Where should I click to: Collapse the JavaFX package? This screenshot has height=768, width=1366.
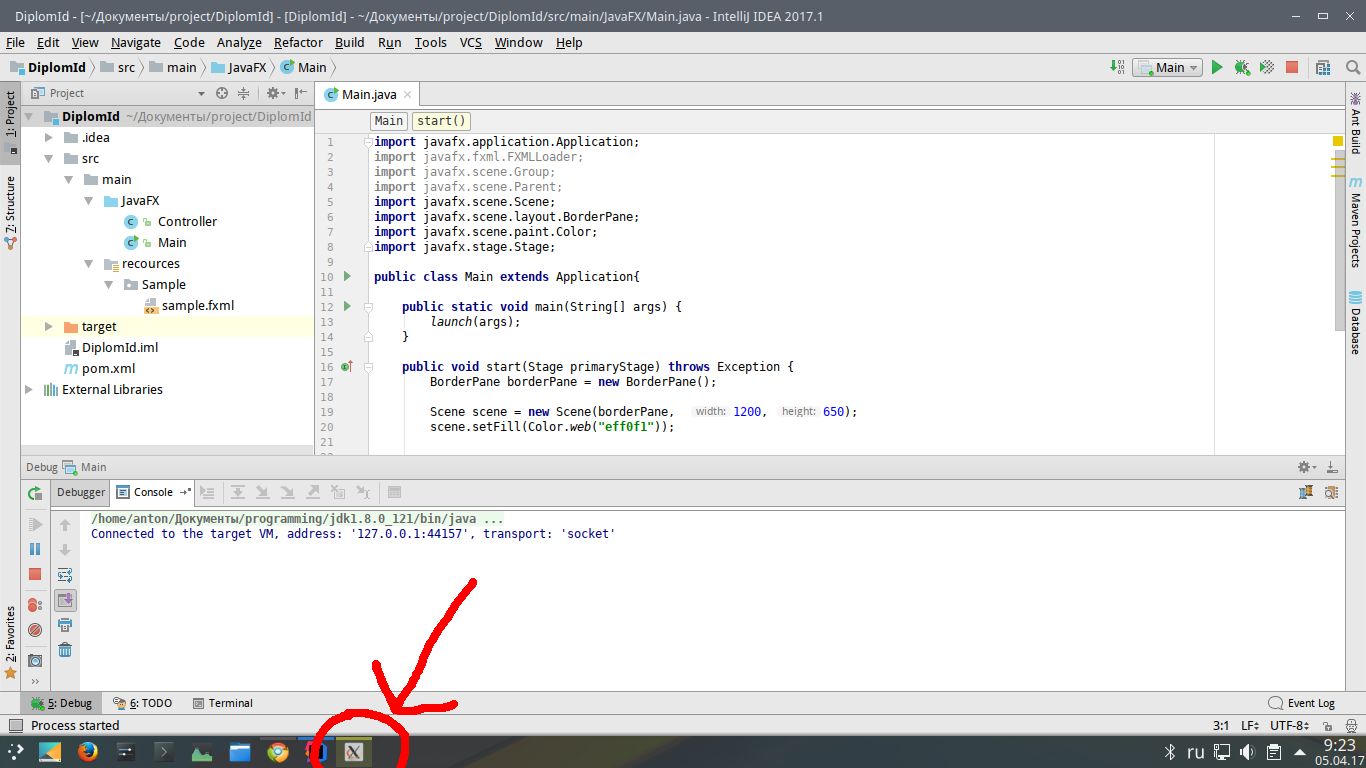click(89, 201)
